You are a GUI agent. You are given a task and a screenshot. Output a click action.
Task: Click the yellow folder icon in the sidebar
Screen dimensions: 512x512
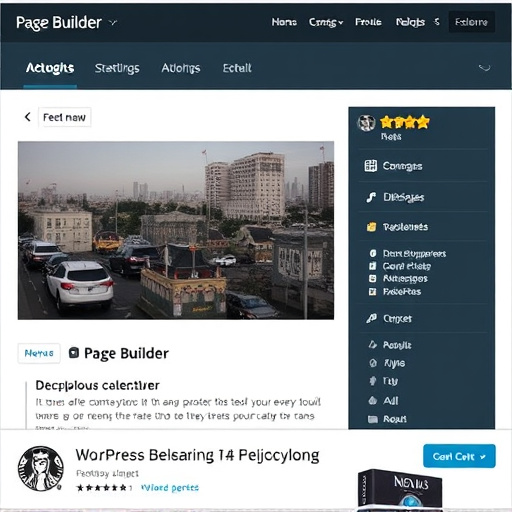(371, 227)
